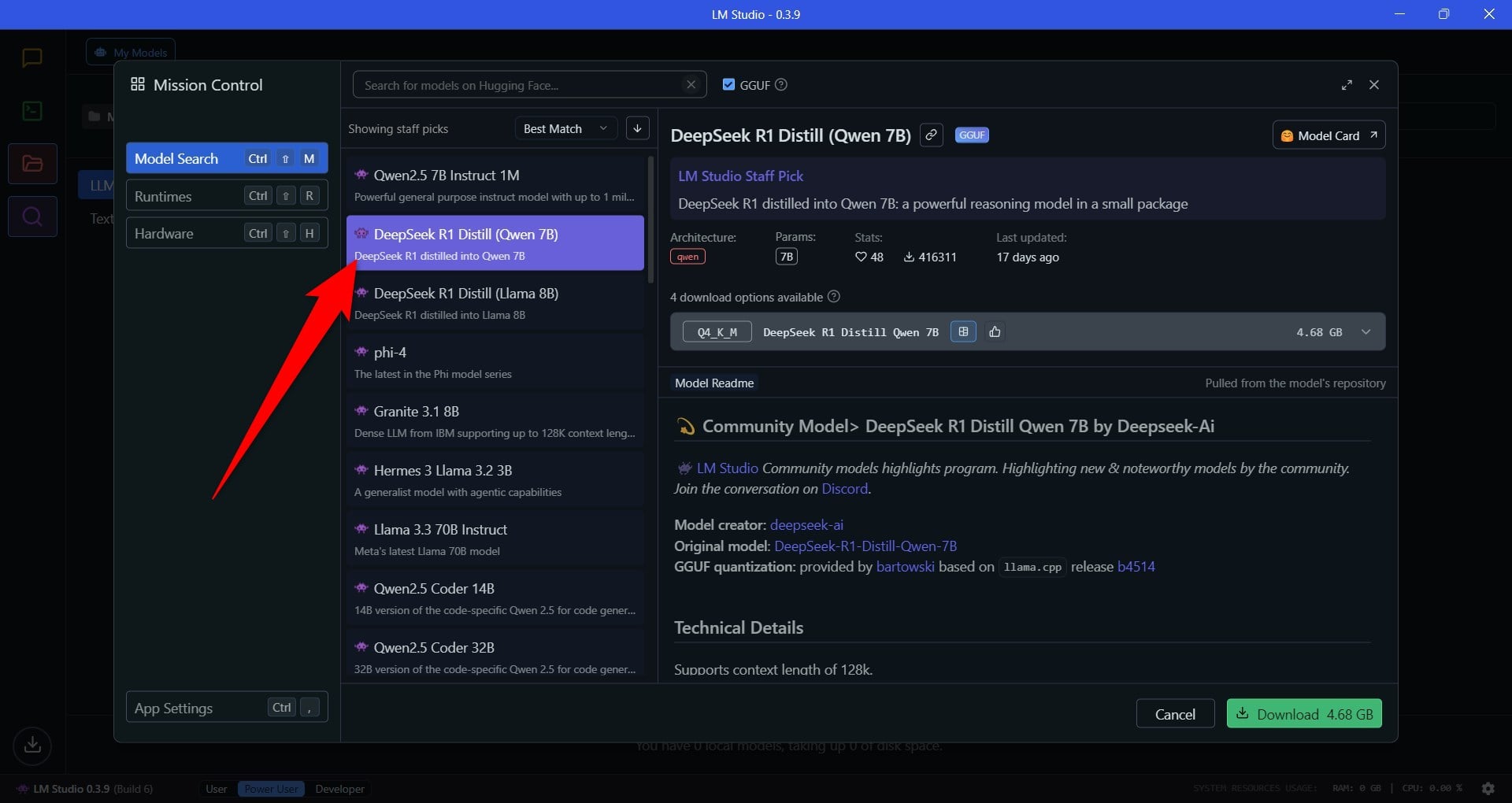Image resolution: width=1512 pixels, height=803 pixels.
Task: Click the GGUF help question mark icon
Action: (x=781, y=84)
